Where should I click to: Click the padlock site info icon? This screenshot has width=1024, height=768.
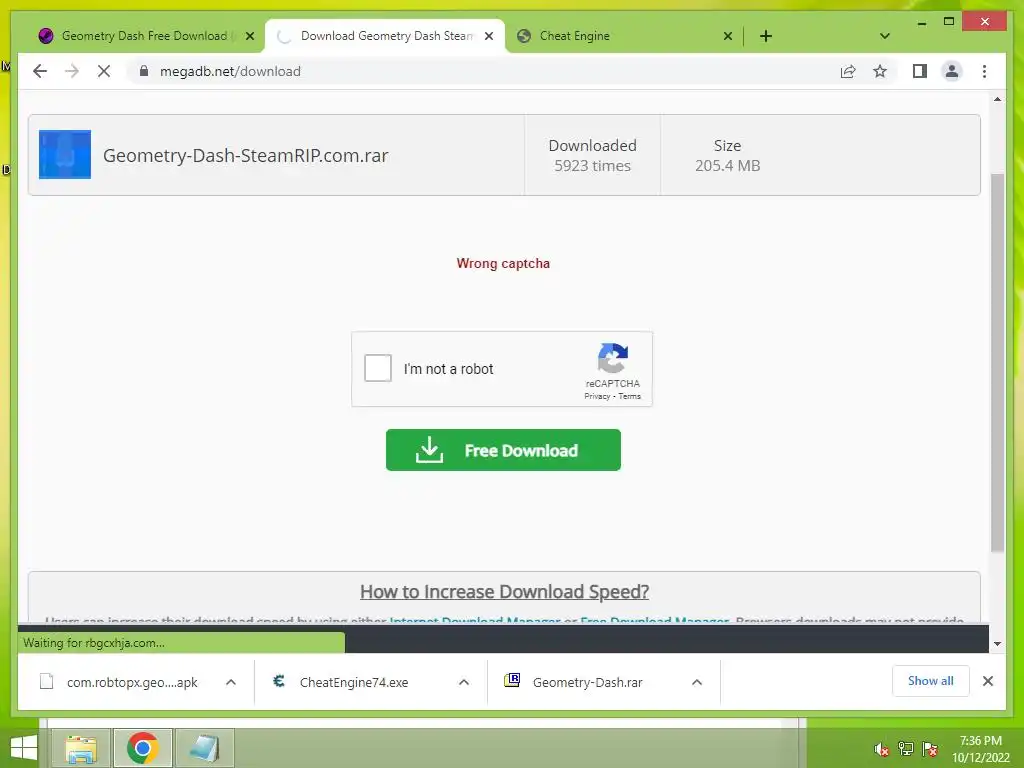pyautogui.click(x=144, y=71)
